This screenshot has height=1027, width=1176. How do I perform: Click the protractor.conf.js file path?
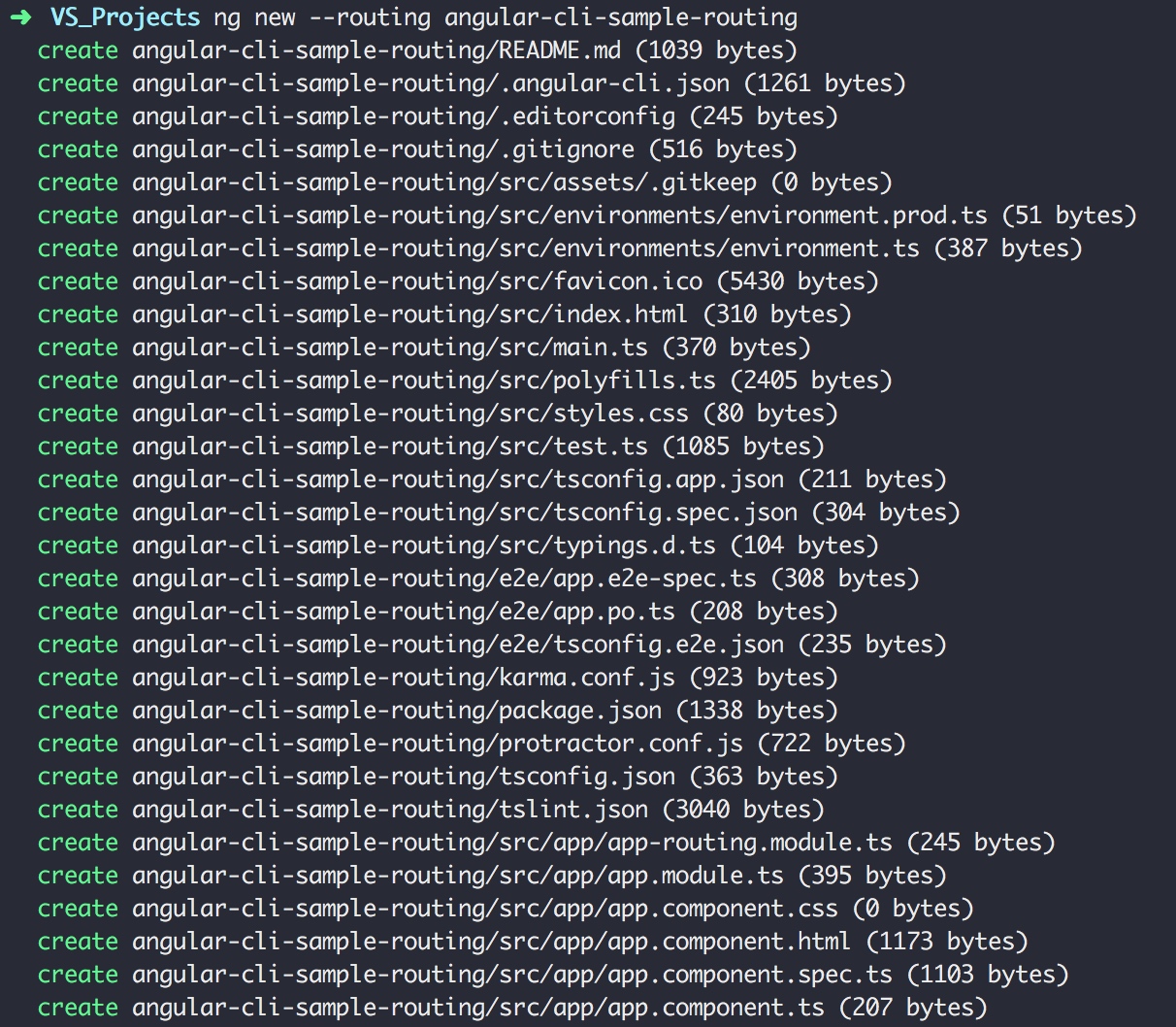click(x=438, y=744)
